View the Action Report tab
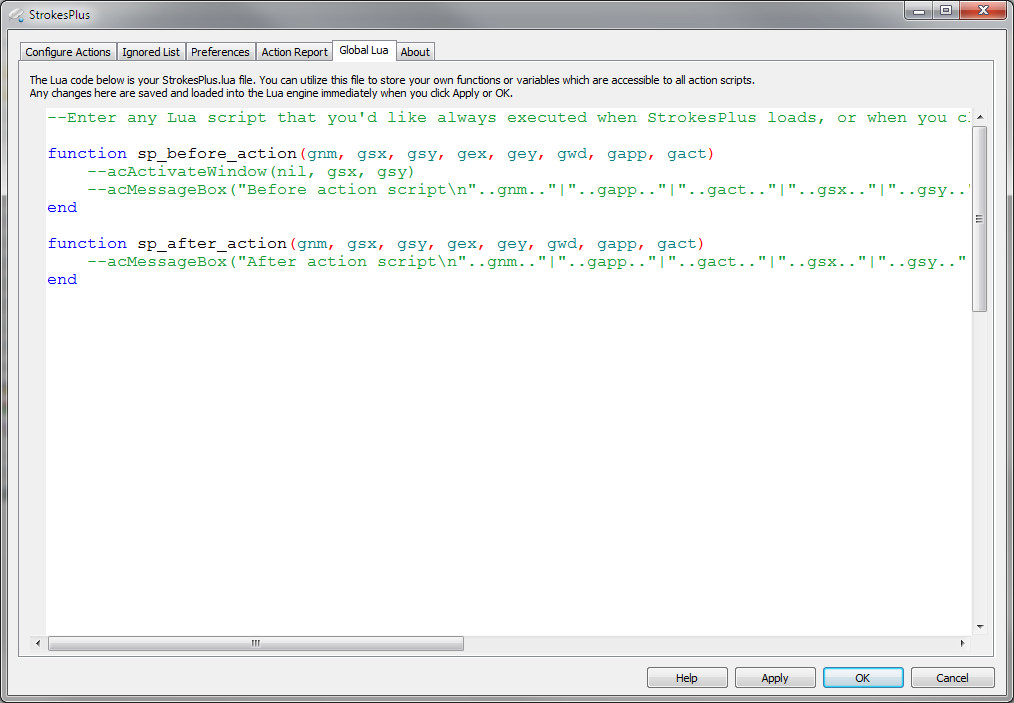 tap(294, 52)
